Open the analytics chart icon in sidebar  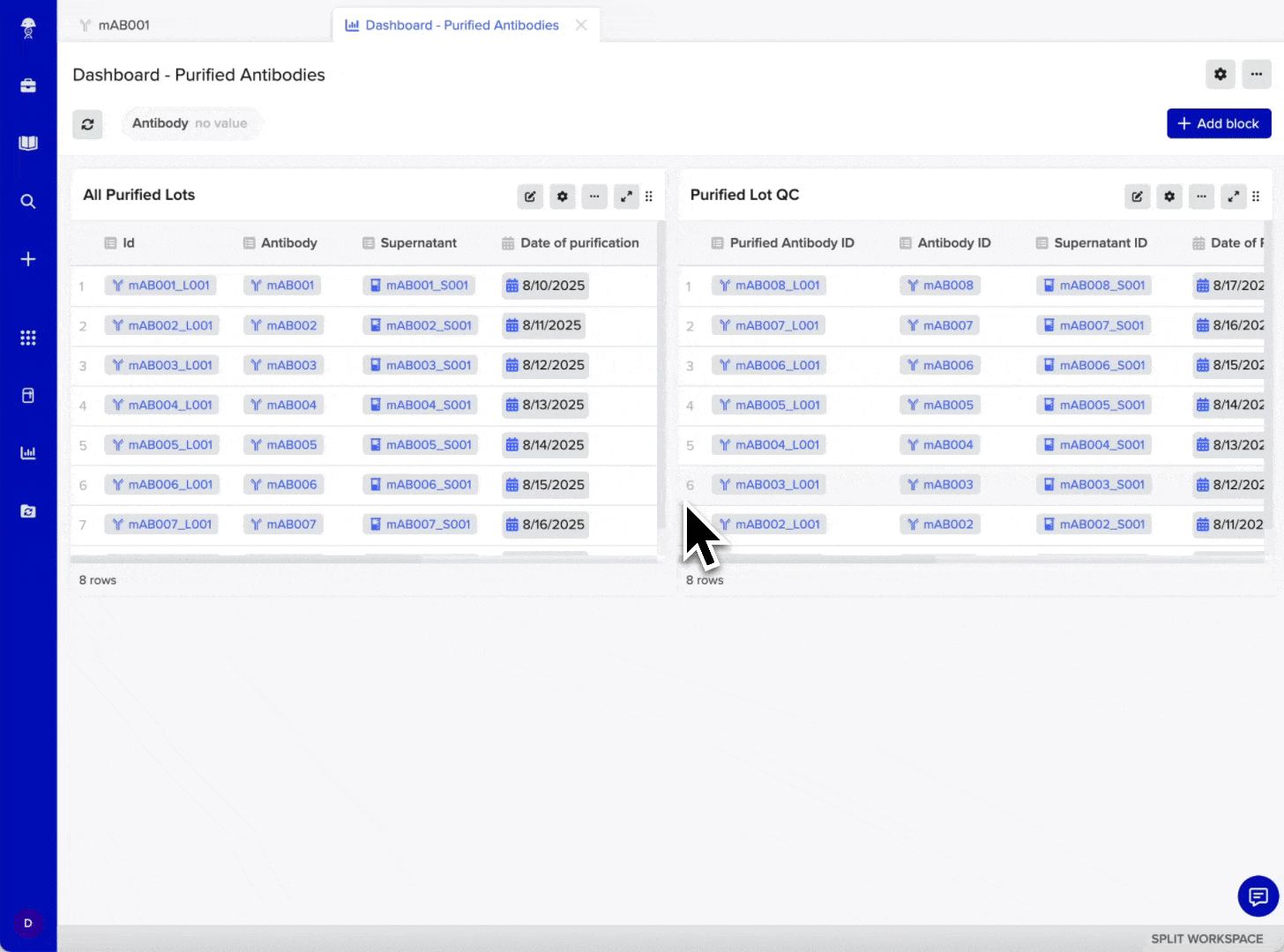click(28, 453)
